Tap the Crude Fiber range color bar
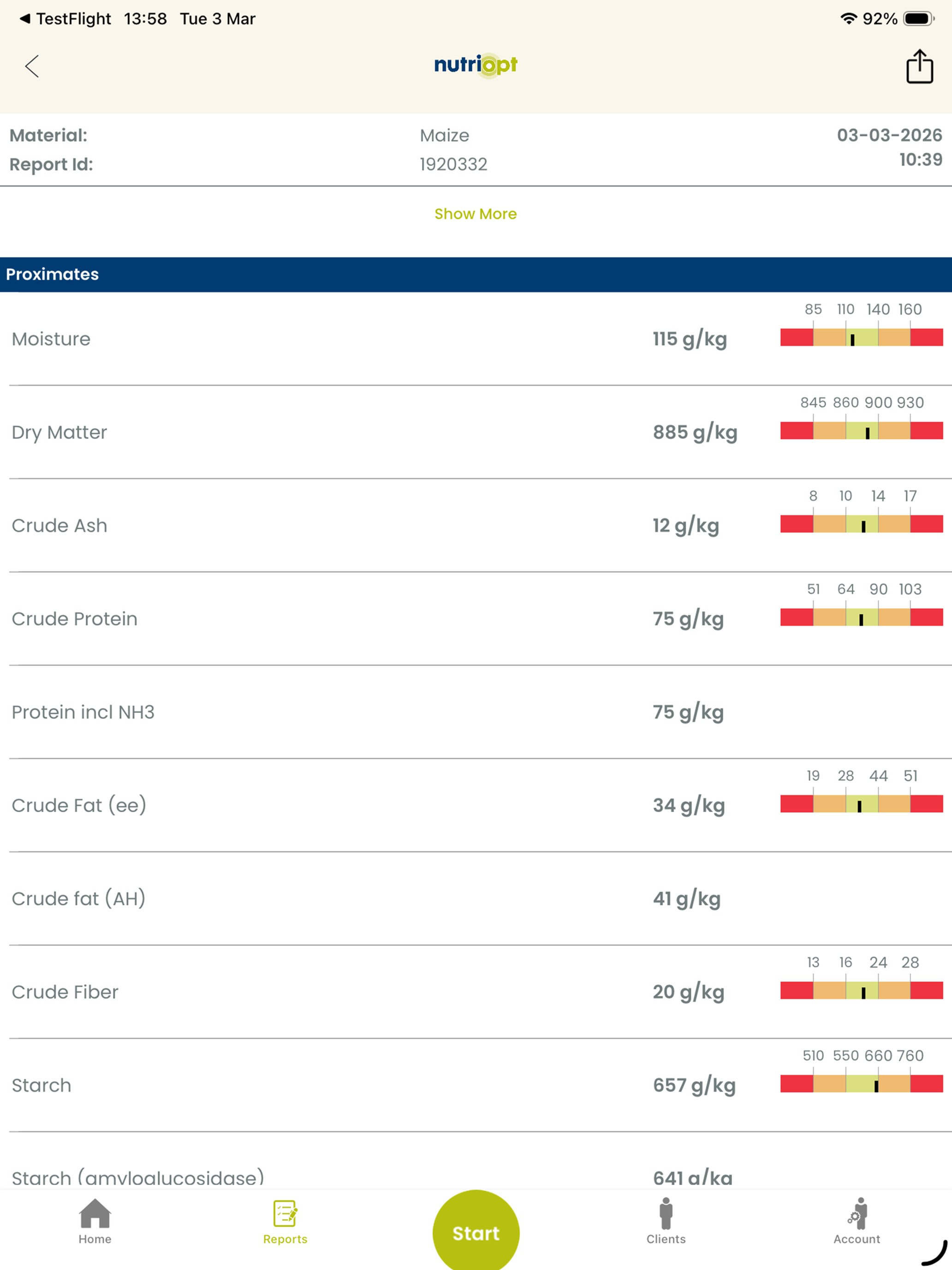This screenshot has width=952, height=1270. tap(861, 990)
